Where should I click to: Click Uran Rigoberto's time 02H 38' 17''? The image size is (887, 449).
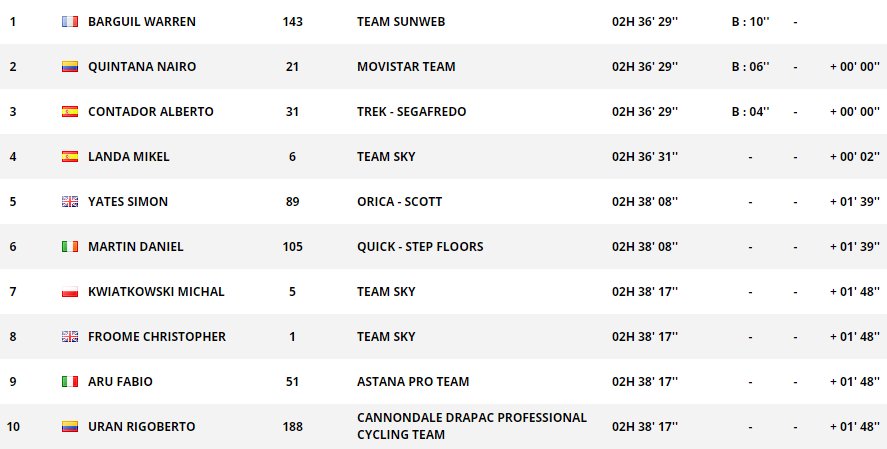645,427
